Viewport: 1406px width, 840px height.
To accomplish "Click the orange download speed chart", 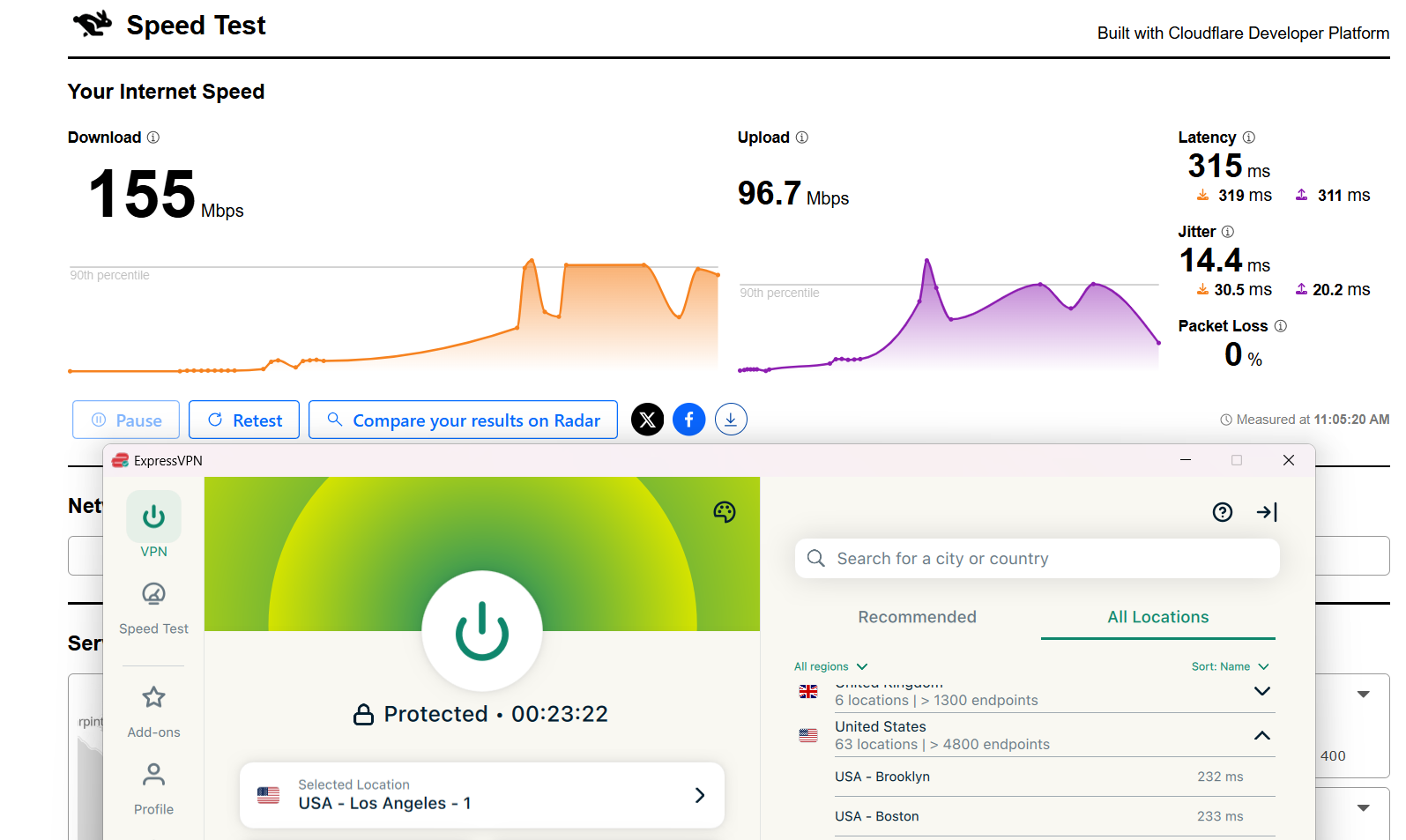I will tap(393, 316).
